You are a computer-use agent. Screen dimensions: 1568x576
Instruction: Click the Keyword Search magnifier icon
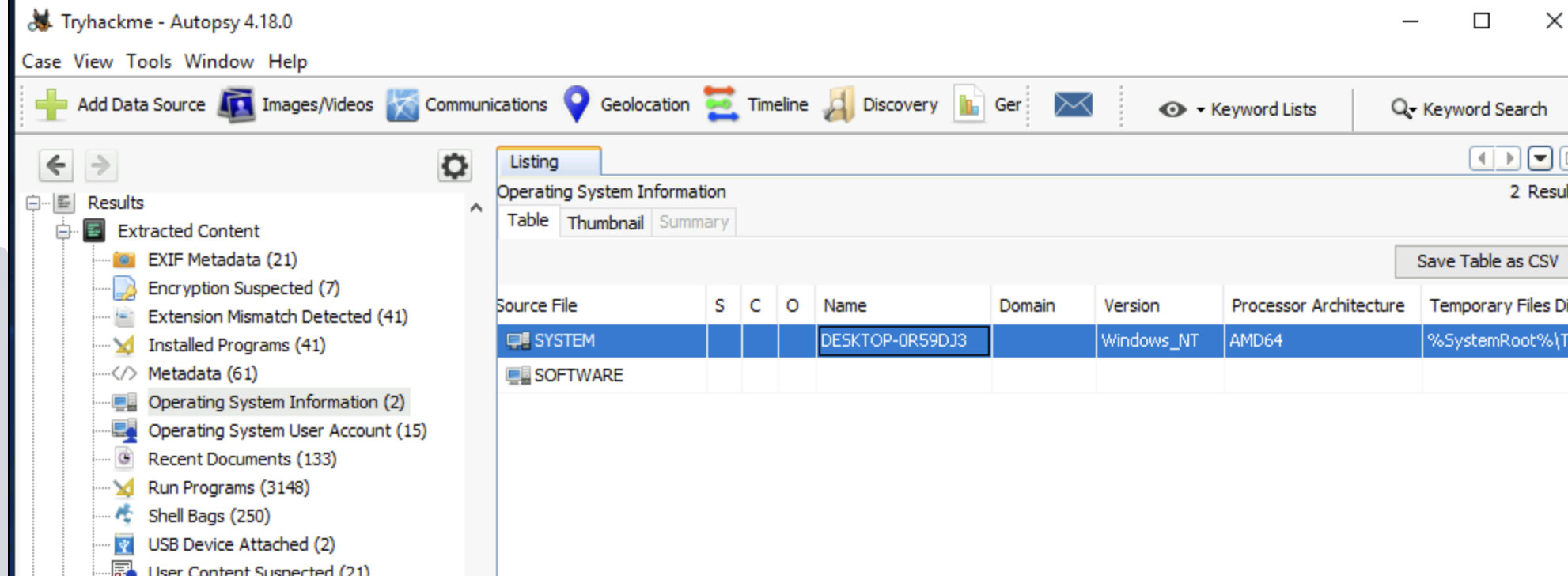point(1401,108)
